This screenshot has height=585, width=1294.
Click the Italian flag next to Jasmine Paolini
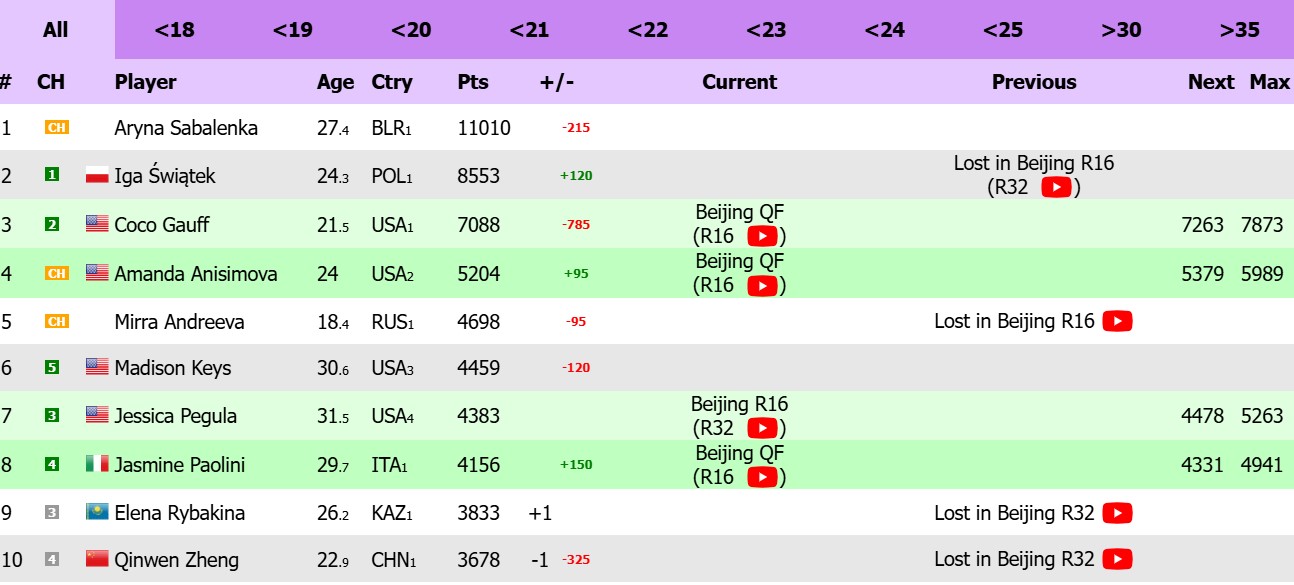point(97,464)
